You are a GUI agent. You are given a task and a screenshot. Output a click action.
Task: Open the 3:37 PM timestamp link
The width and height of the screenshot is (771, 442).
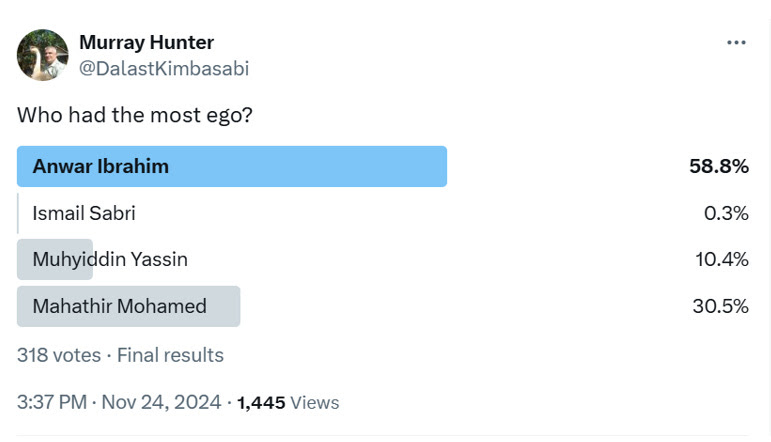(52, 402)
